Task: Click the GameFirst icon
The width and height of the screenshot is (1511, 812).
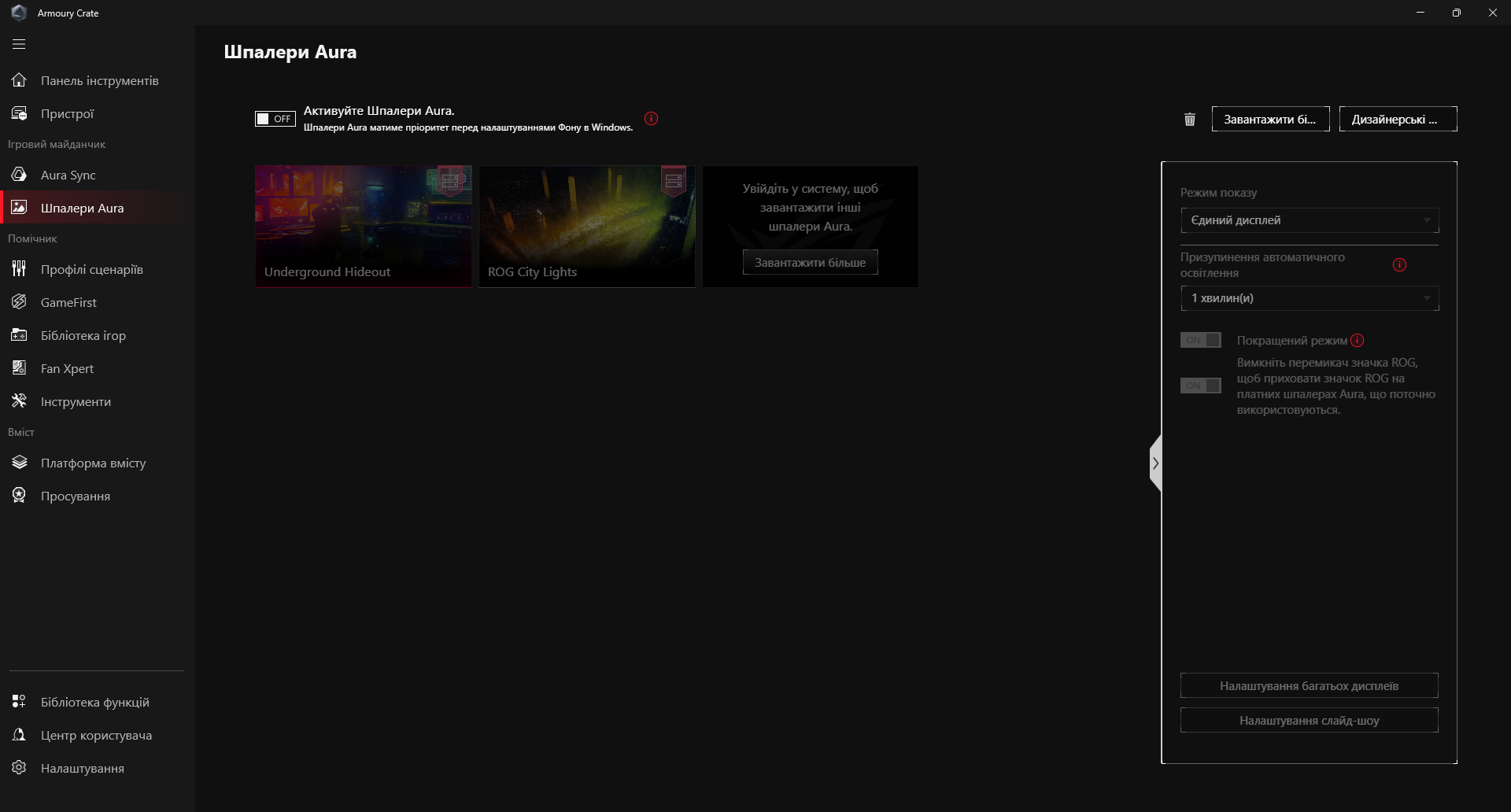Action: click(x=19, y=302)
